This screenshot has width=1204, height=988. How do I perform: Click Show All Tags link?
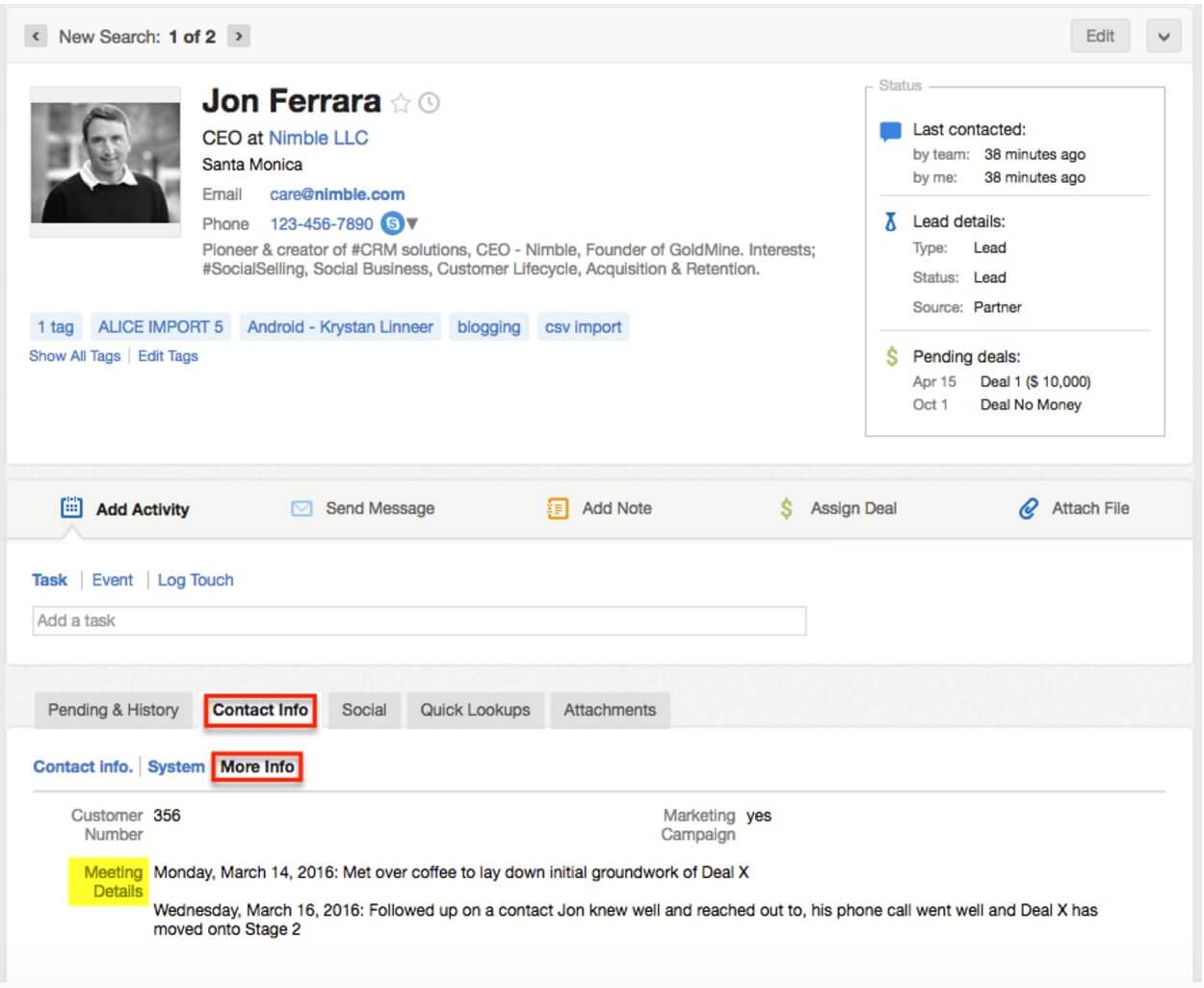(75, 355)
